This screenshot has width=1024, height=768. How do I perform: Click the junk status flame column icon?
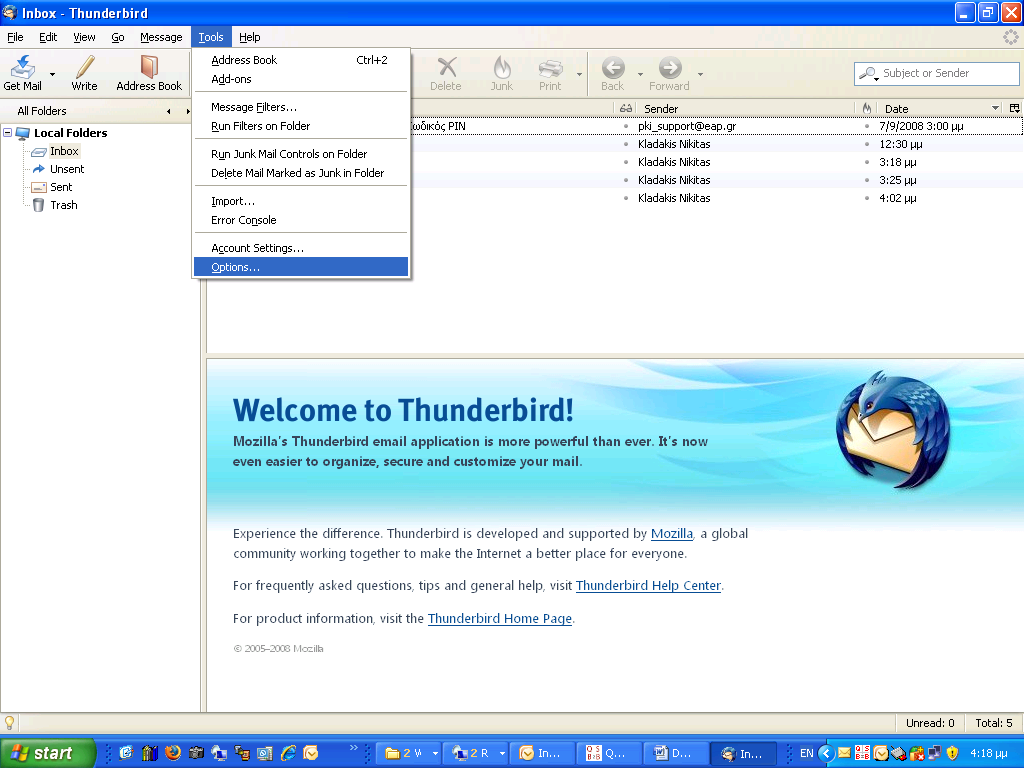(867, 108)
